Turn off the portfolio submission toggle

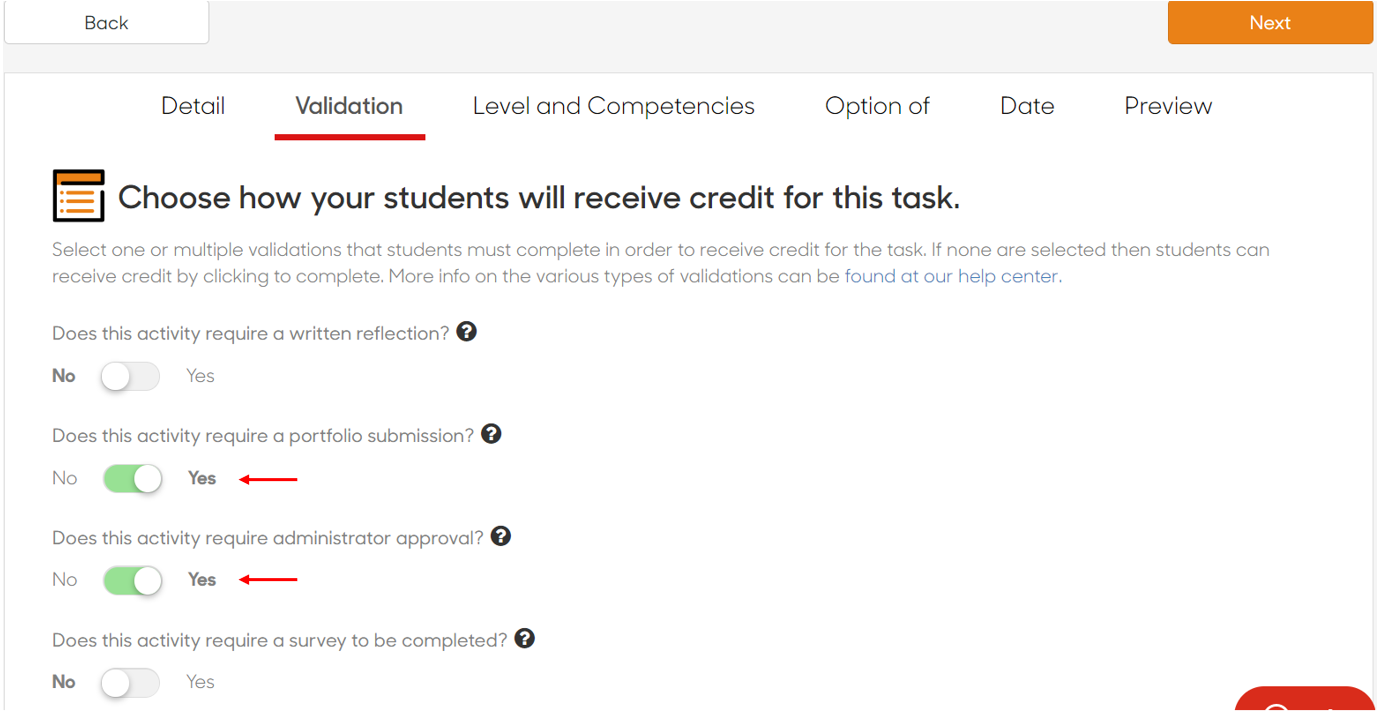coord(132,478)
